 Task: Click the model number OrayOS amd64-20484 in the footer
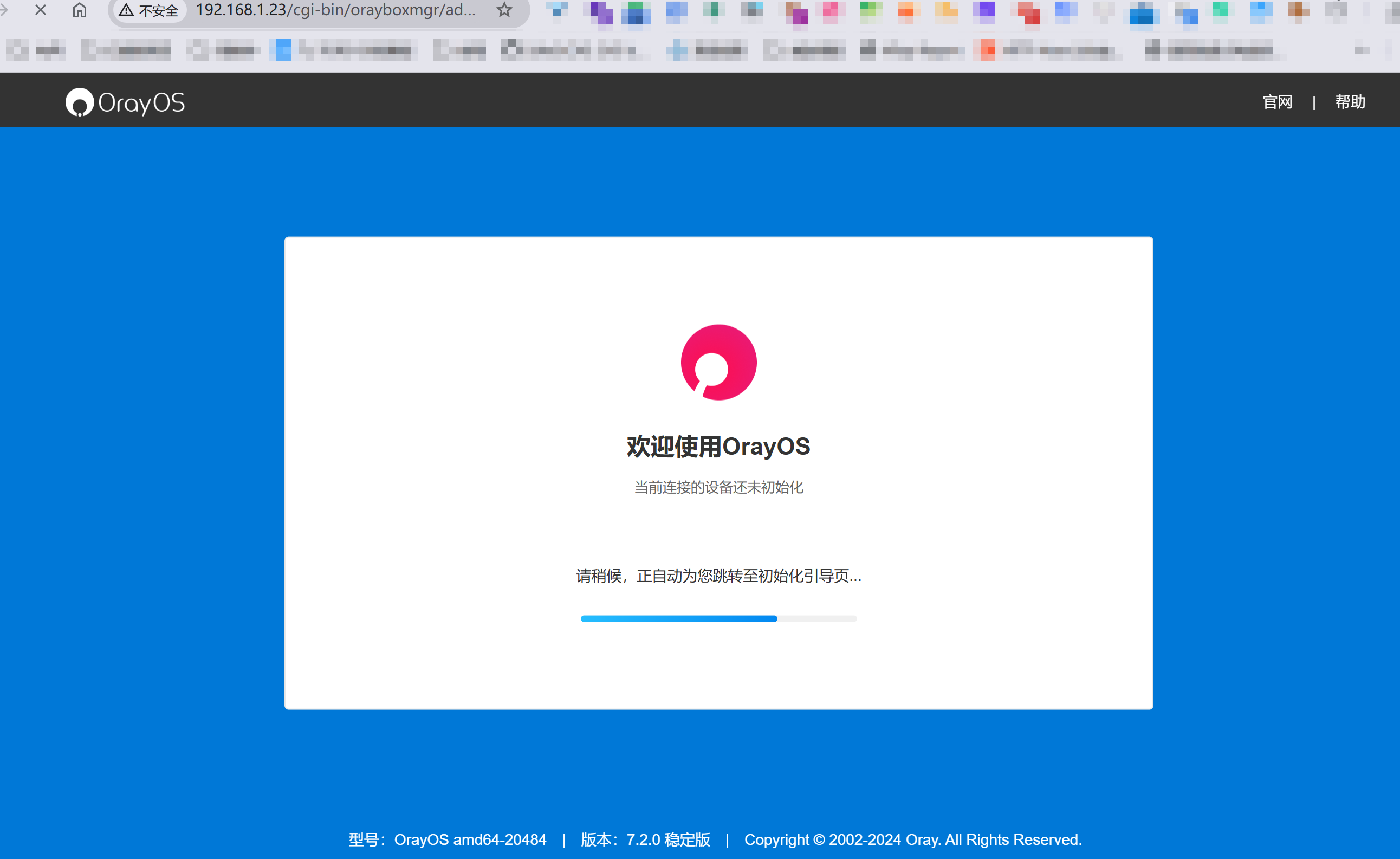(470, 839)
